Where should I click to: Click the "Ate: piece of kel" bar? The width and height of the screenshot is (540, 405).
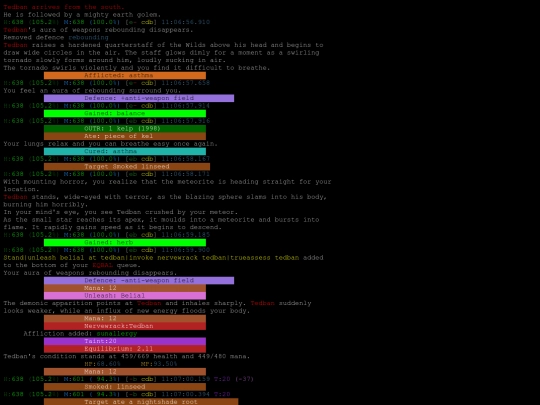tap(125, 136)
